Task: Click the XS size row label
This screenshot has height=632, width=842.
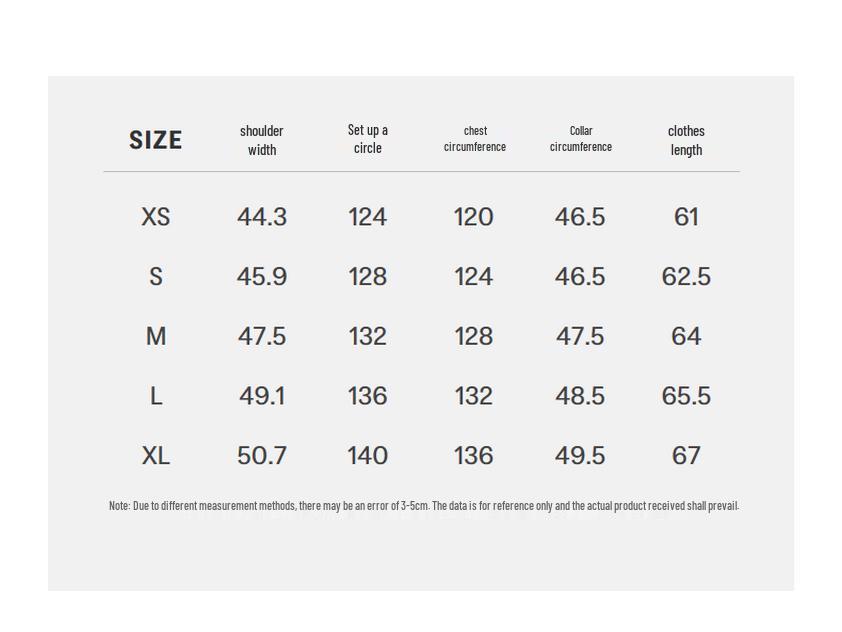Action: click(156, 217)
